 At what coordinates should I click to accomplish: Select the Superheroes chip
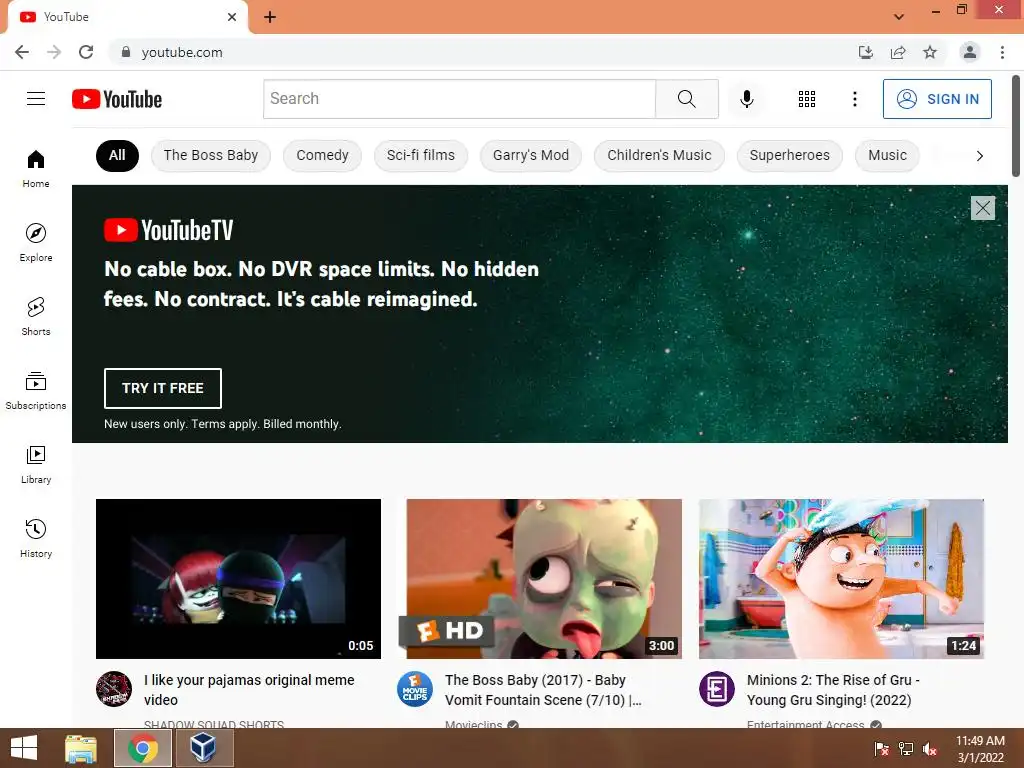pos(790,155)
